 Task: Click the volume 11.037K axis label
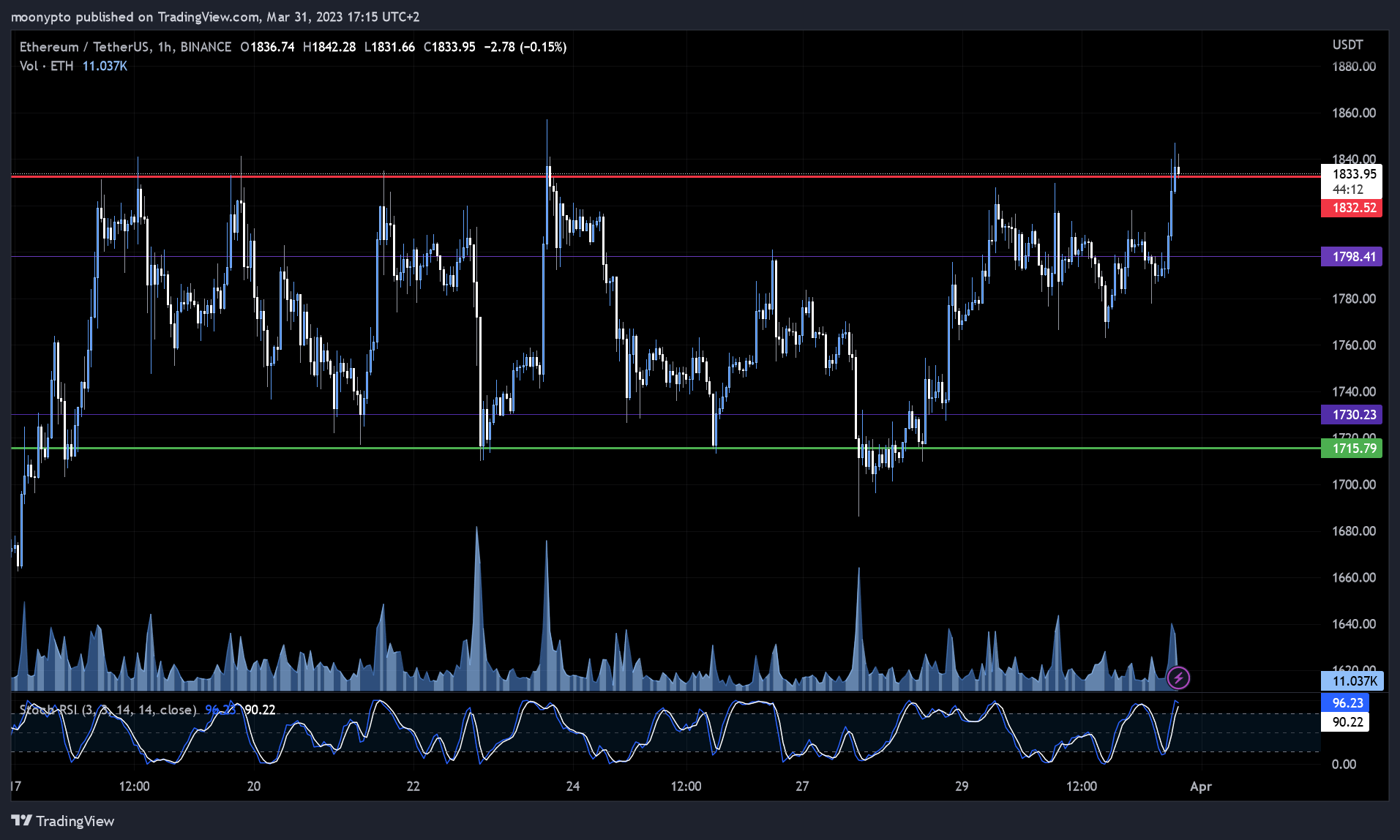pos(1352,681)
